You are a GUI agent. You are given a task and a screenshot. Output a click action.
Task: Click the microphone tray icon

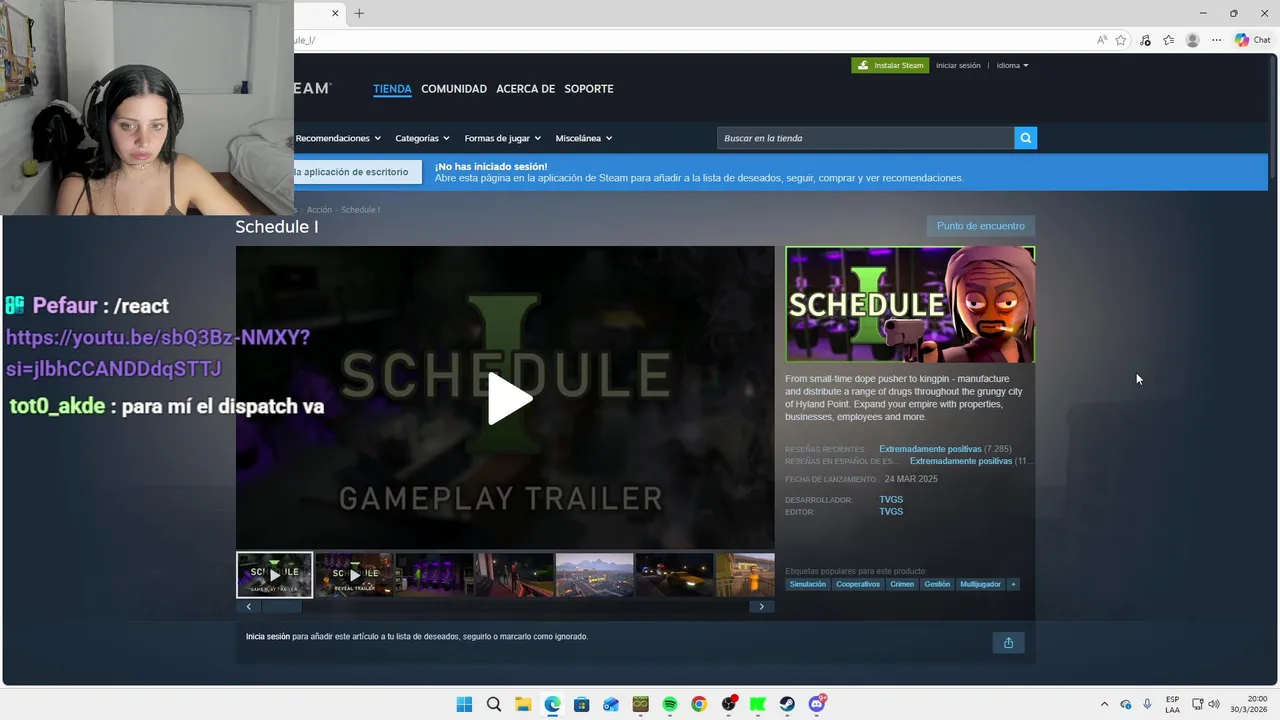pyautogui.click(x=1147, y=704)
